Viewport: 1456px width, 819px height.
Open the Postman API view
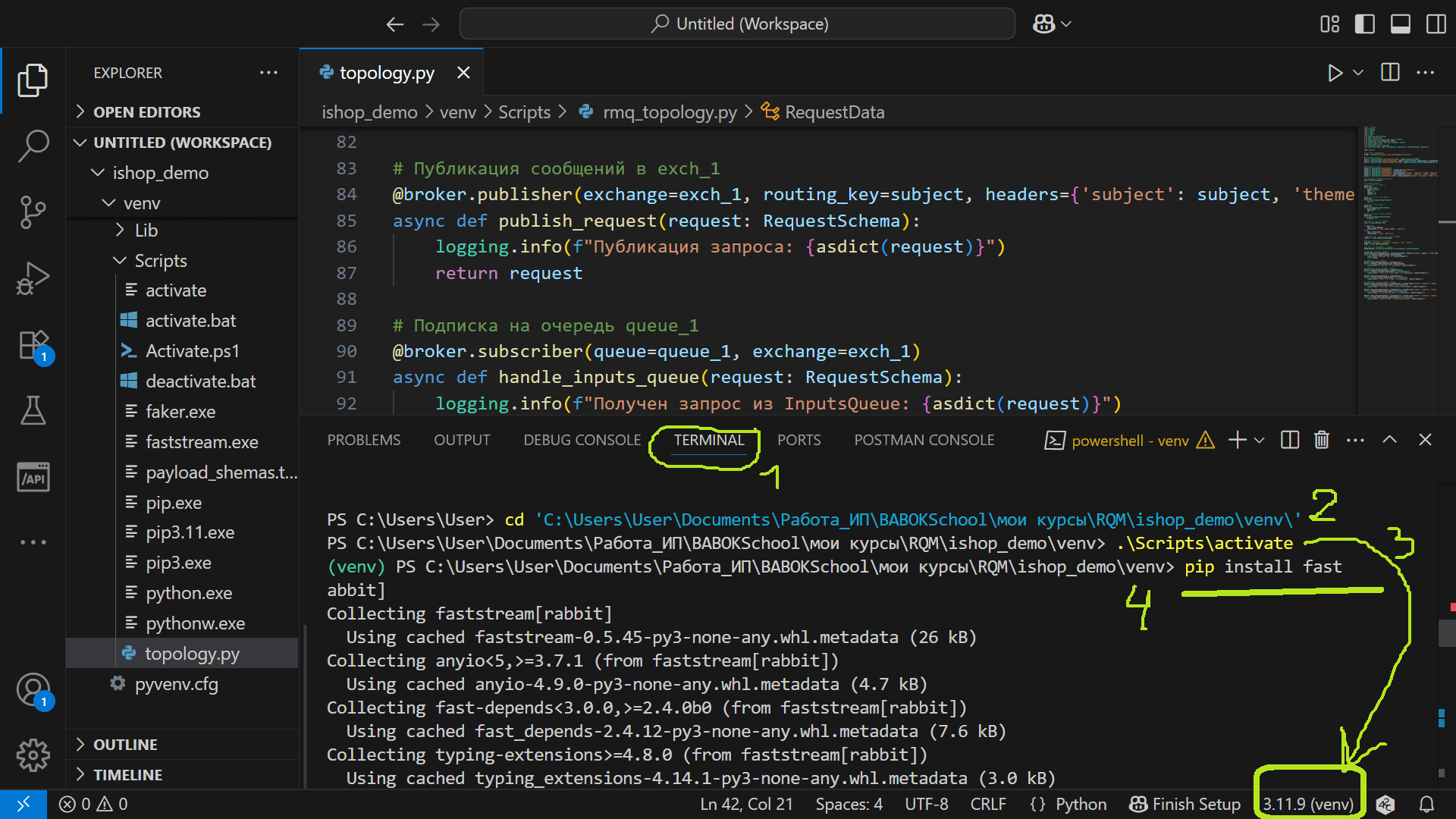(x=33, y=477)
